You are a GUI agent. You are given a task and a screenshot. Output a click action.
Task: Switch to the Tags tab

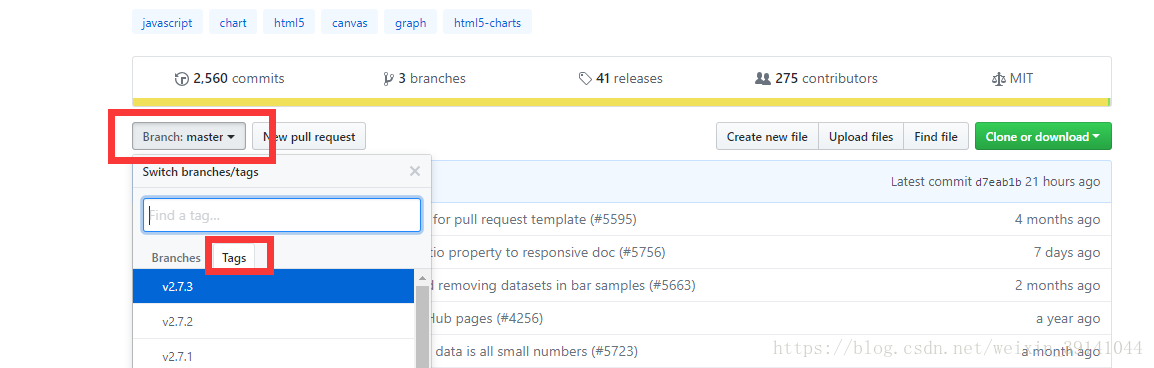click(234, 258)
